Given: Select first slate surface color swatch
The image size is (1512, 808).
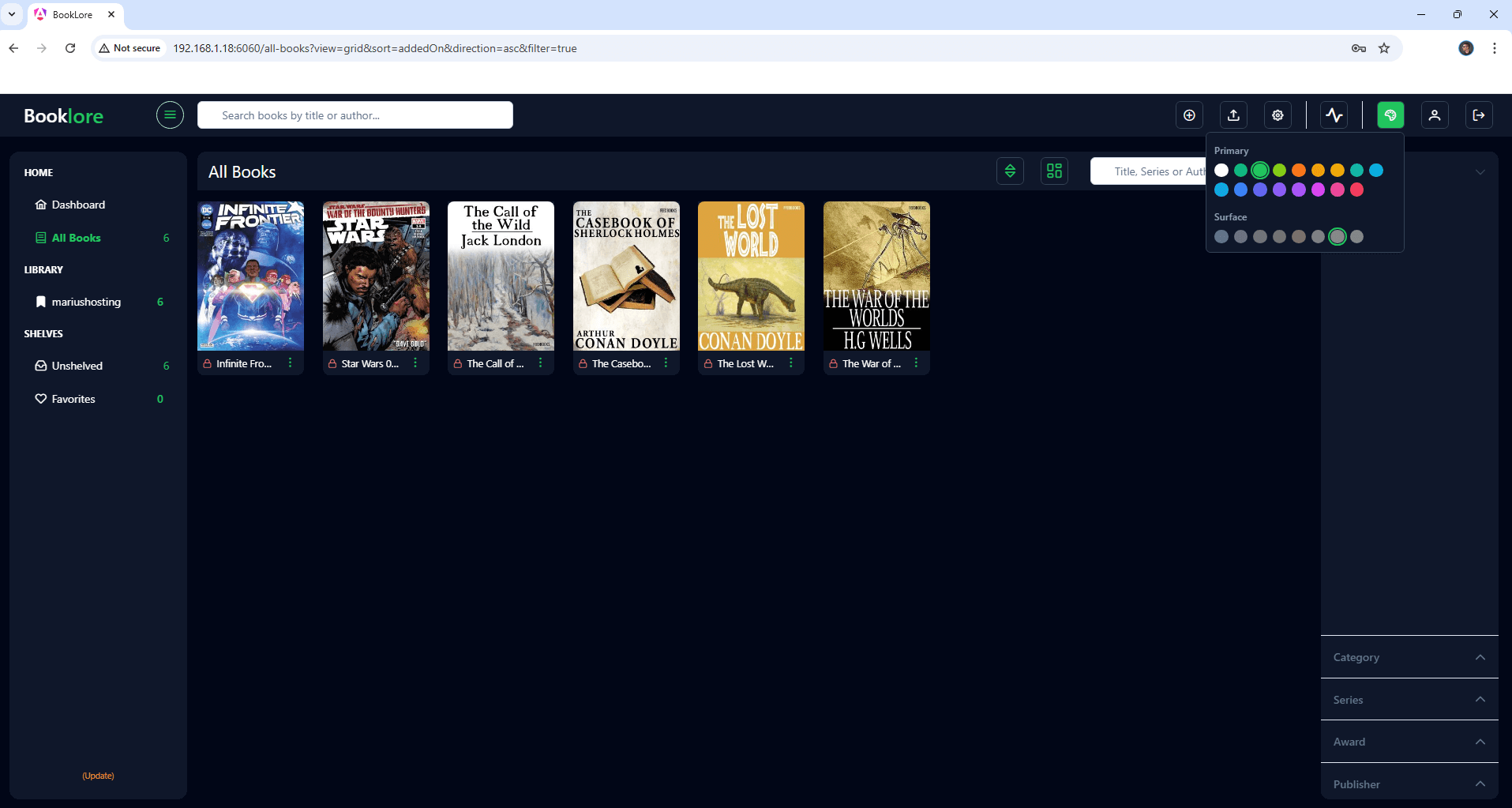Looking at the screenshot, I should click(1221, 236).
